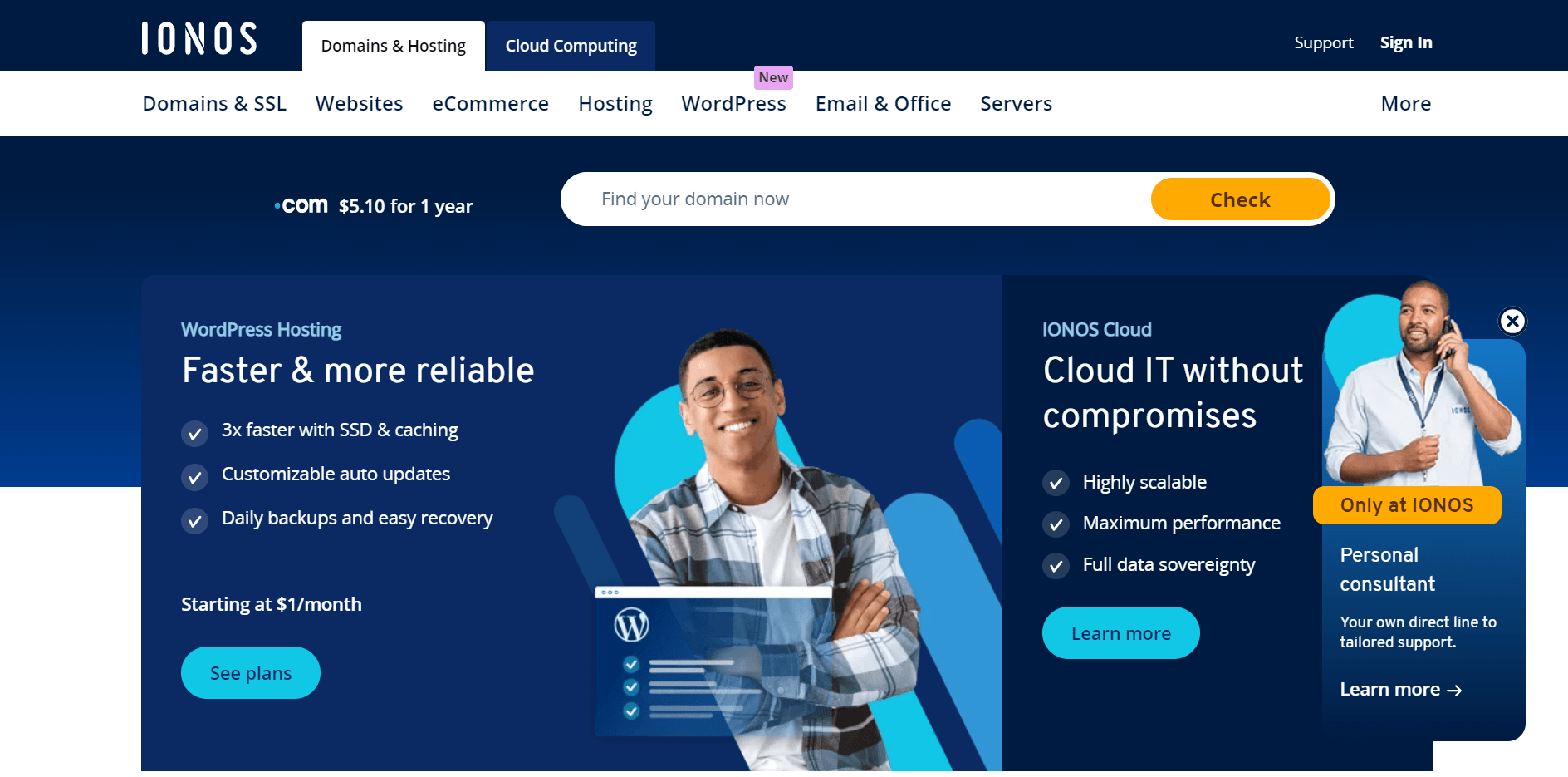Close the personal consultant popup

point(1512,321)
